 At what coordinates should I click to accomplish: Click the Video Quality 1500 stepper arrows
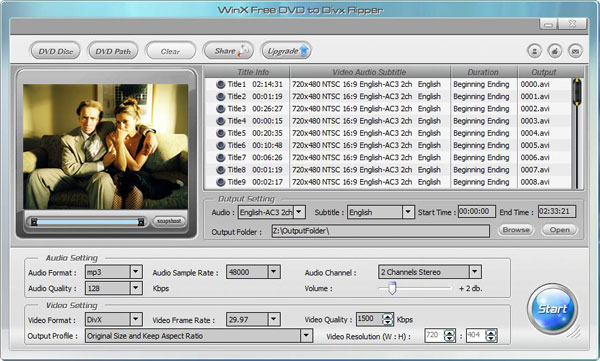click(x=388, y=319)
